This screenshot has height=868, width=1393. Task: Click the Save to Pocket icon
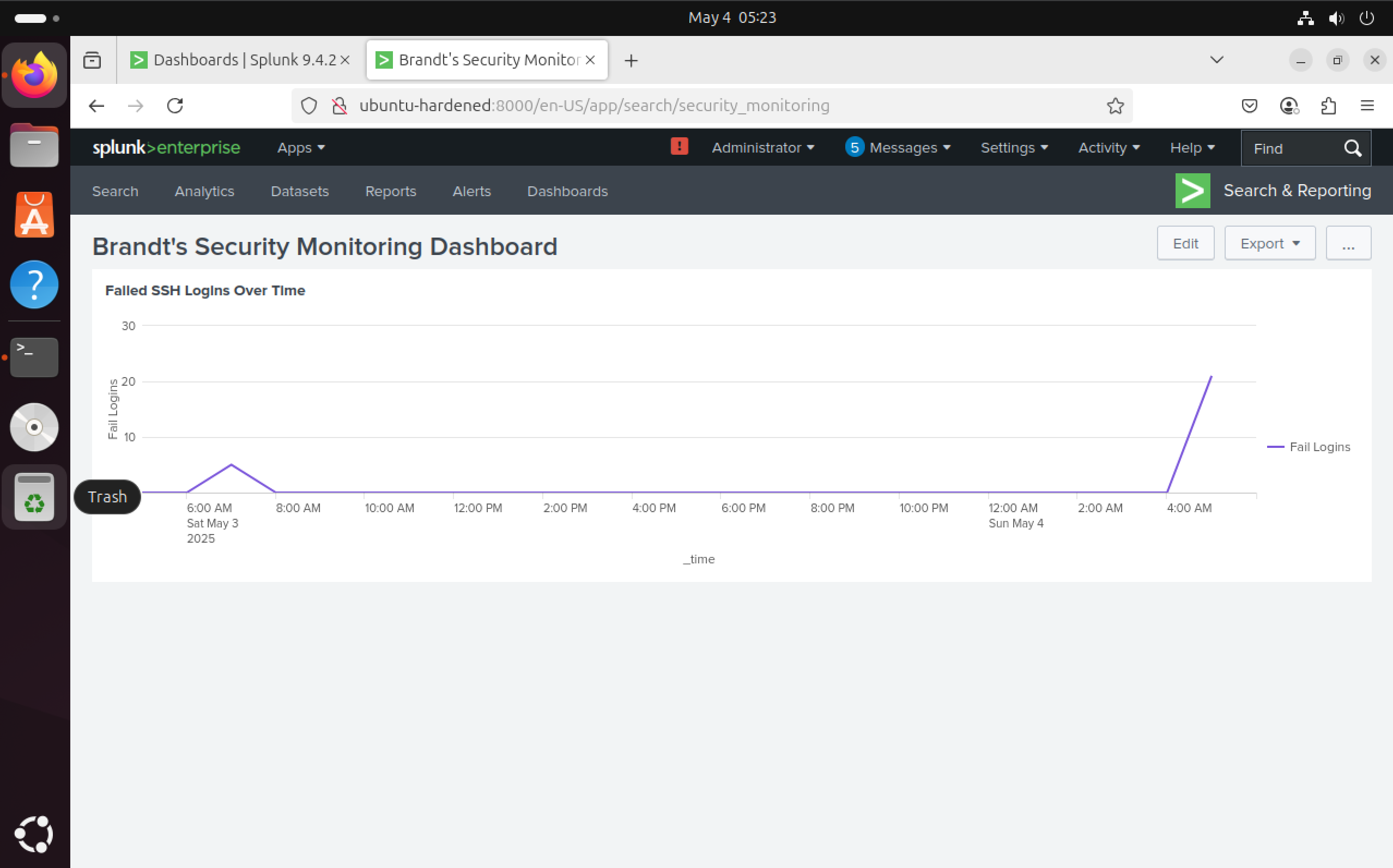click(x=1250, y=106)
